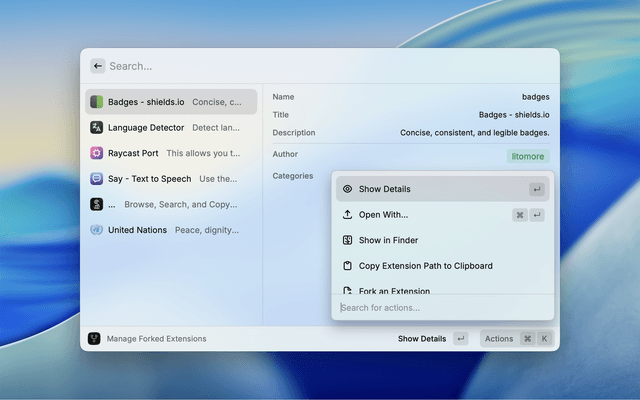
Task: Select Open With... in the actions menu
Action: pyautogui.click(x=384, y=215)
